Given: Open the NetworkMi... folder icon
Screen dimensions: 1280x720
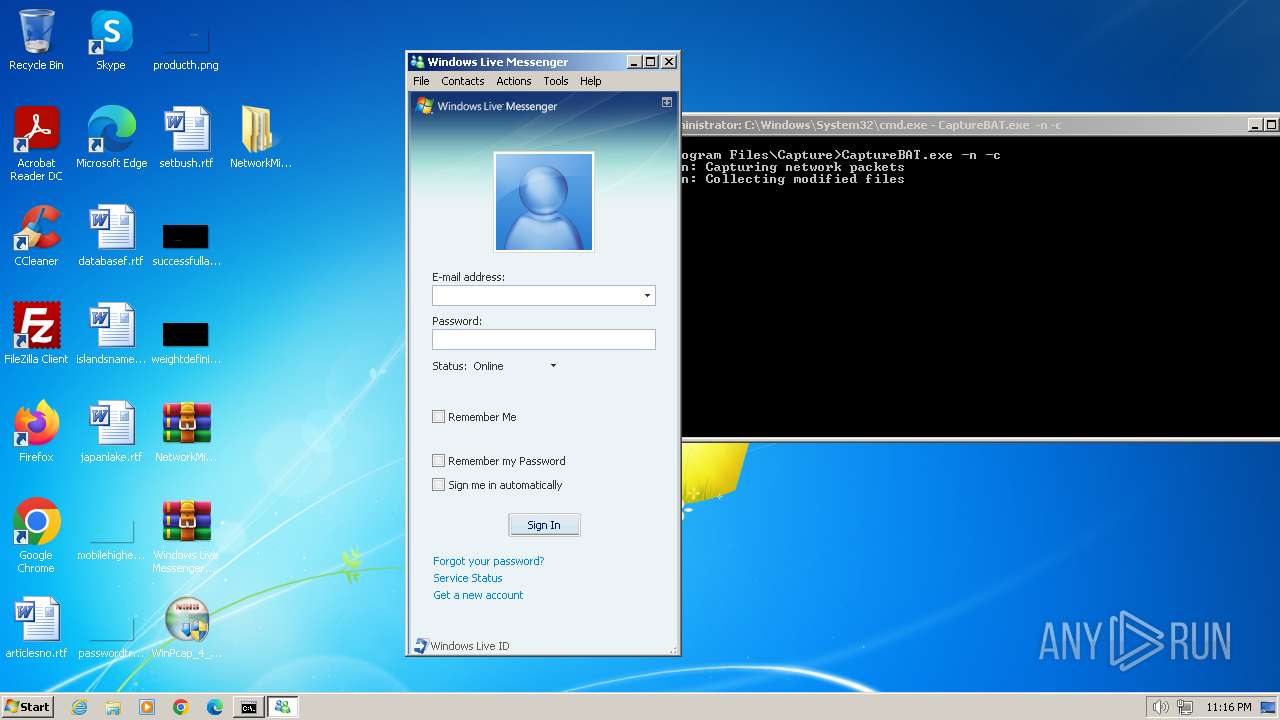Looking at the screenshot, I should [x=260, y=138].
